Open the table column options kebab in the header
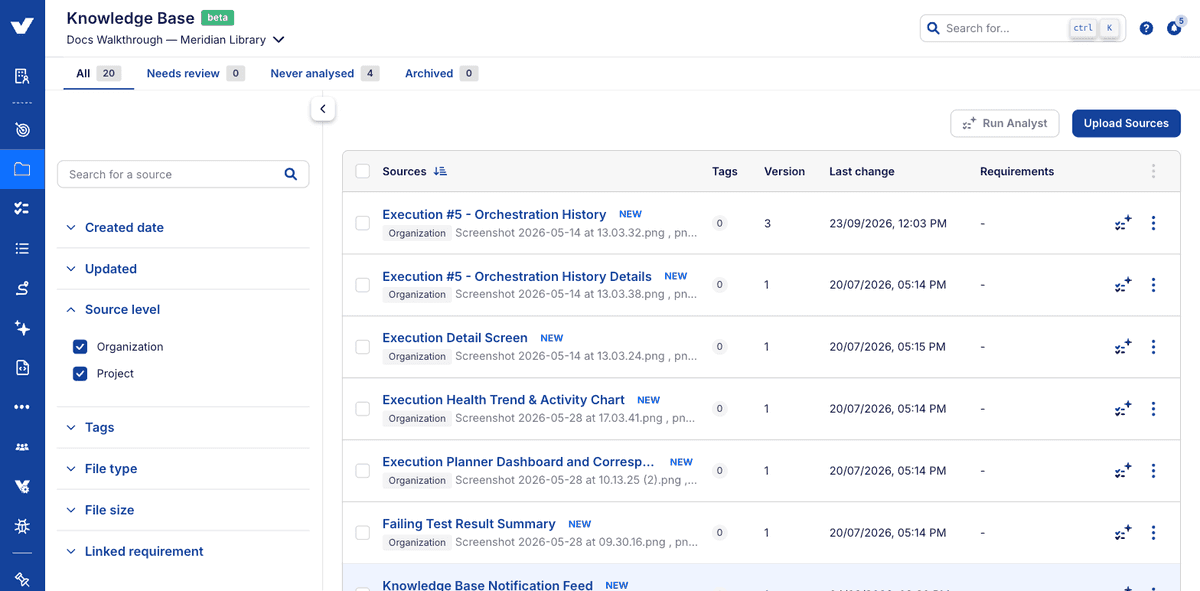1200x591 pixels. coord(1153,171)
